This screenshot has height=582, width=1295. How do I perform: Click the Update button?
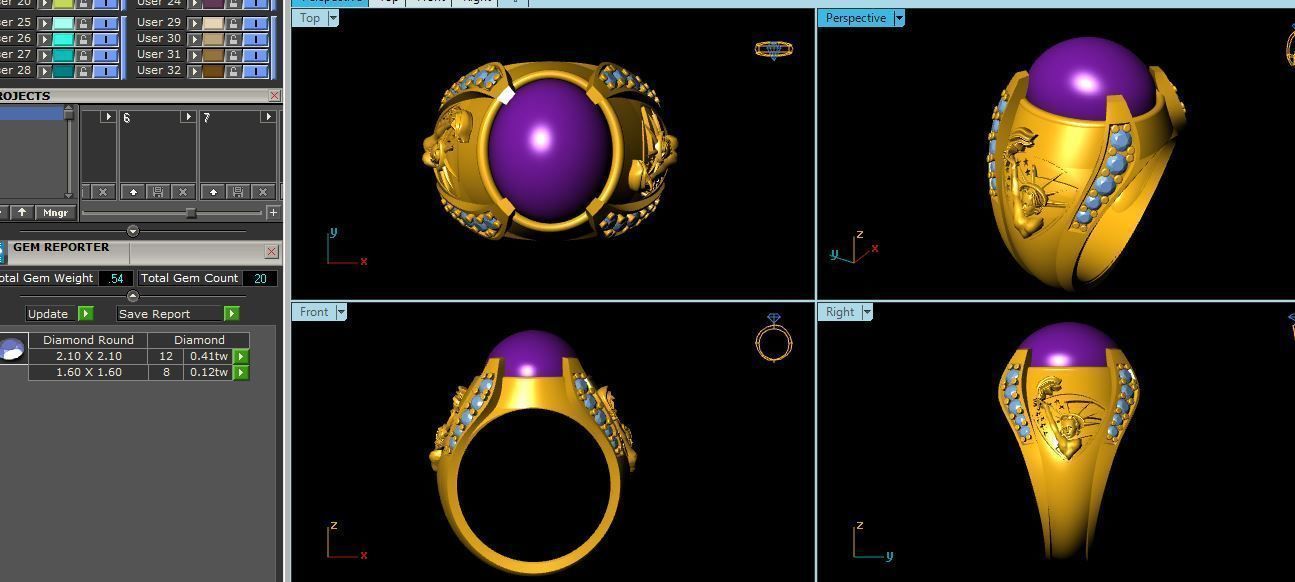(48, 314)
